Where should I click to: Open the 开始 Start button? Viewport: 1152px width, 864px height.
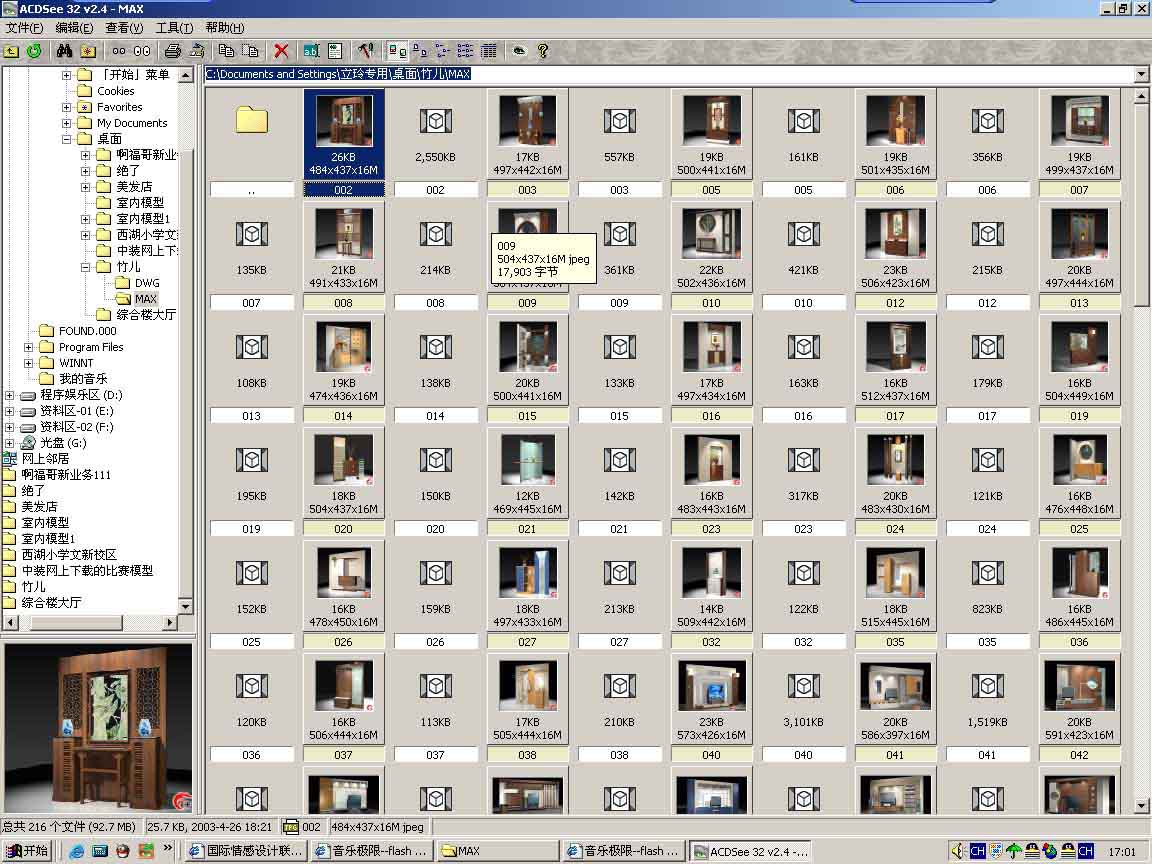pyautogui.click(x=27, y=851)
